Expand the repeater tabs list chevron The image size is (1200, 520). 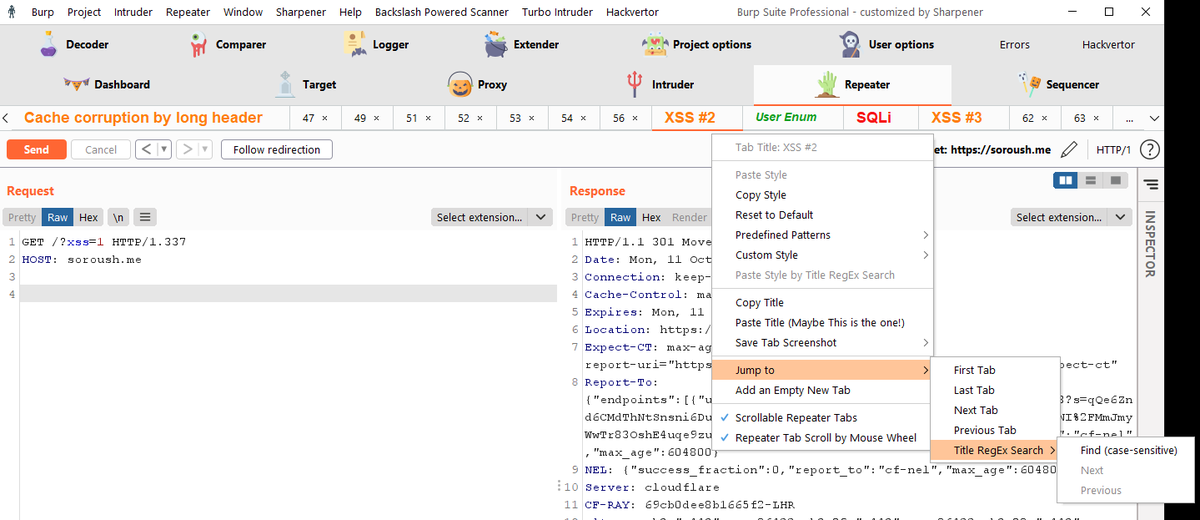click(1154, 118)
